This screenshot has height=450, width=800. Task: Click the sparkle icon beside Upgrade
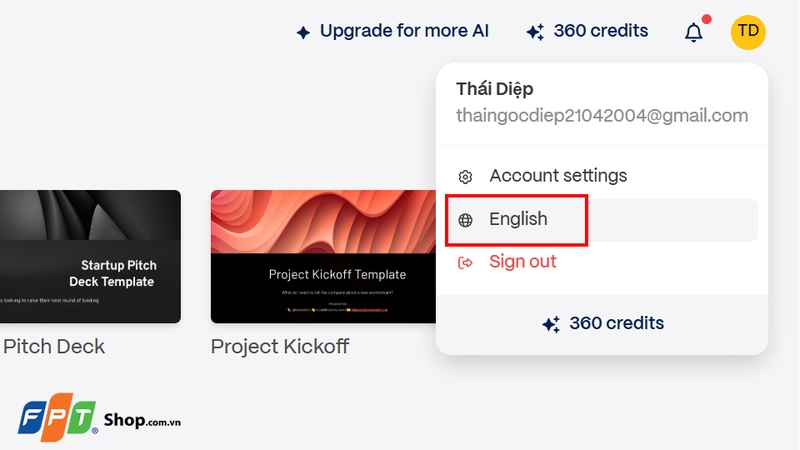[x=303, y=33]
